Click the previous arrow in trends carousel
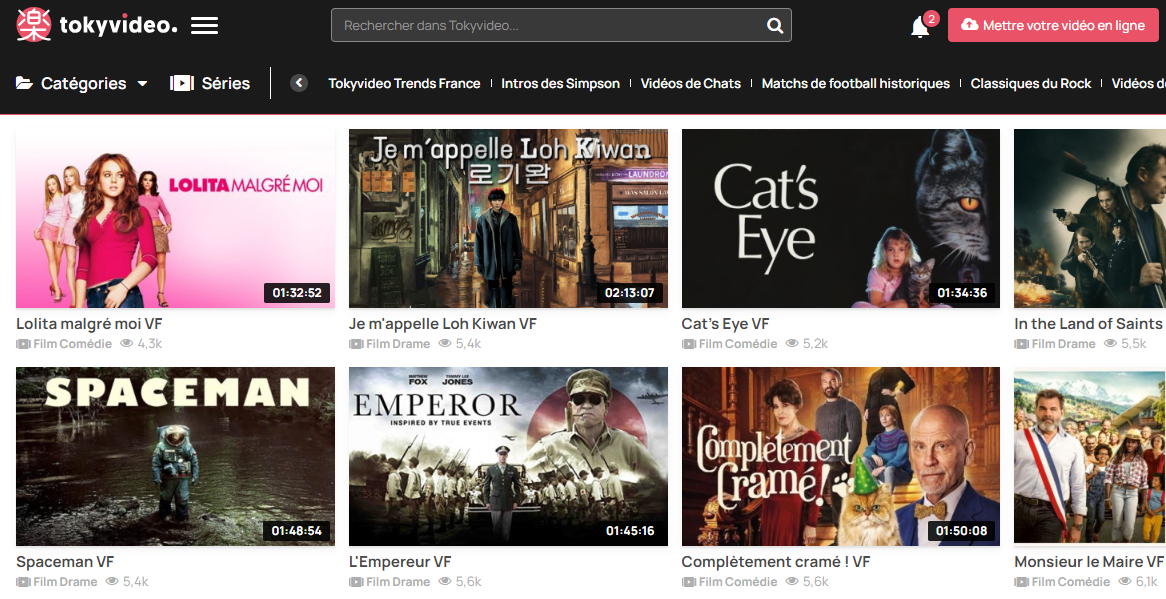Image resolution: width=1166 pixels, height=599 pixels. (x=299, y=82)
